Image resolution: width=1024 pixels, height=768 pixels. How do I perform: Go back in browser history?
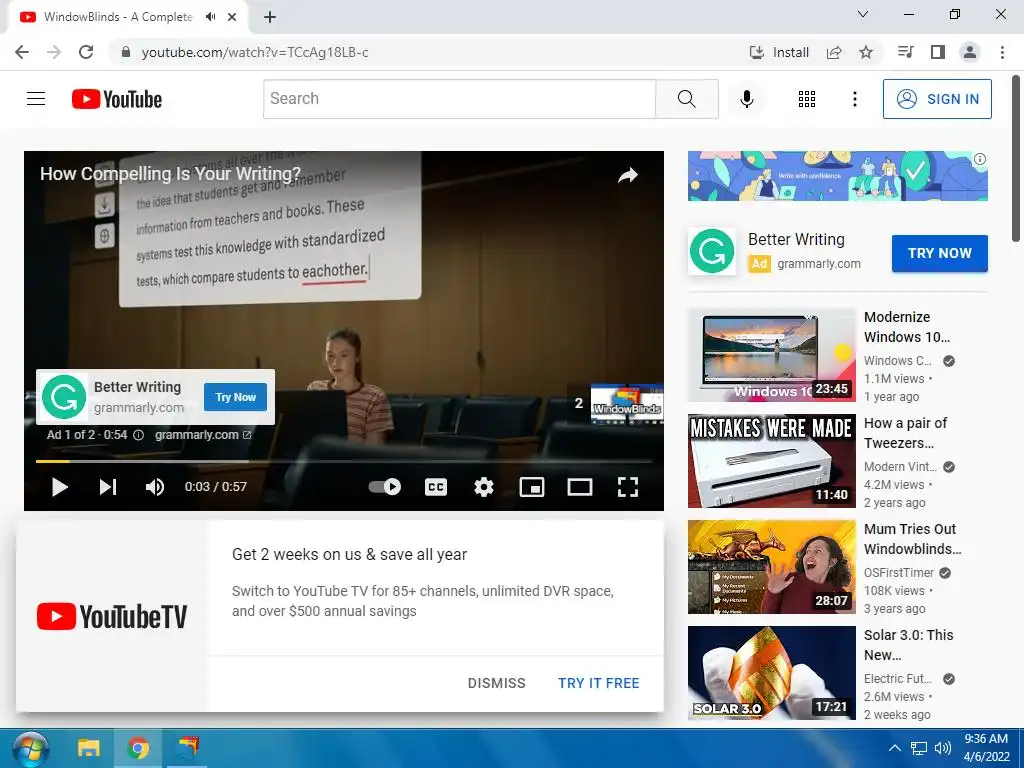click(x=22, y=52)
